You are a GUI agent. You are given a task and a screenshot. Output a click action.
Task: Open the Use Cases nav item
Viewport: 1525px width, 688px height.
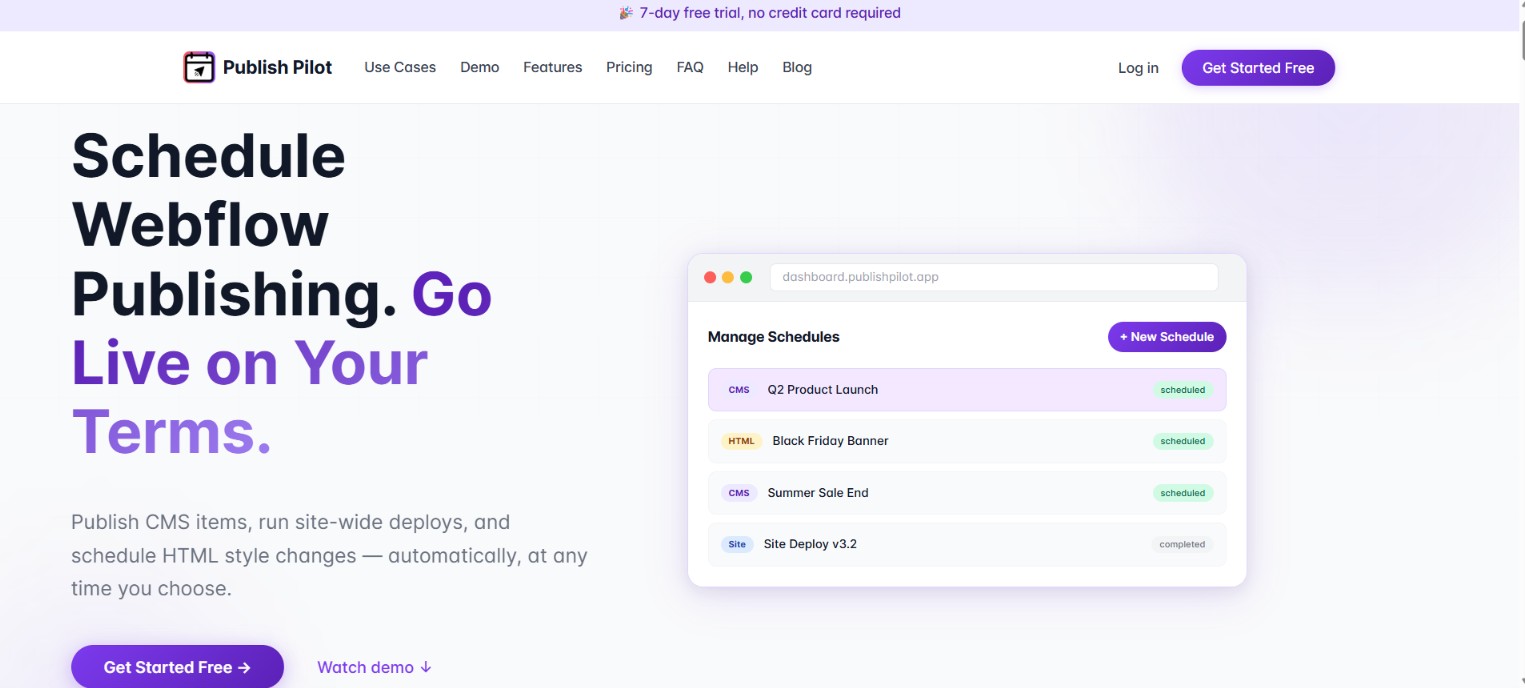(400, 67)
